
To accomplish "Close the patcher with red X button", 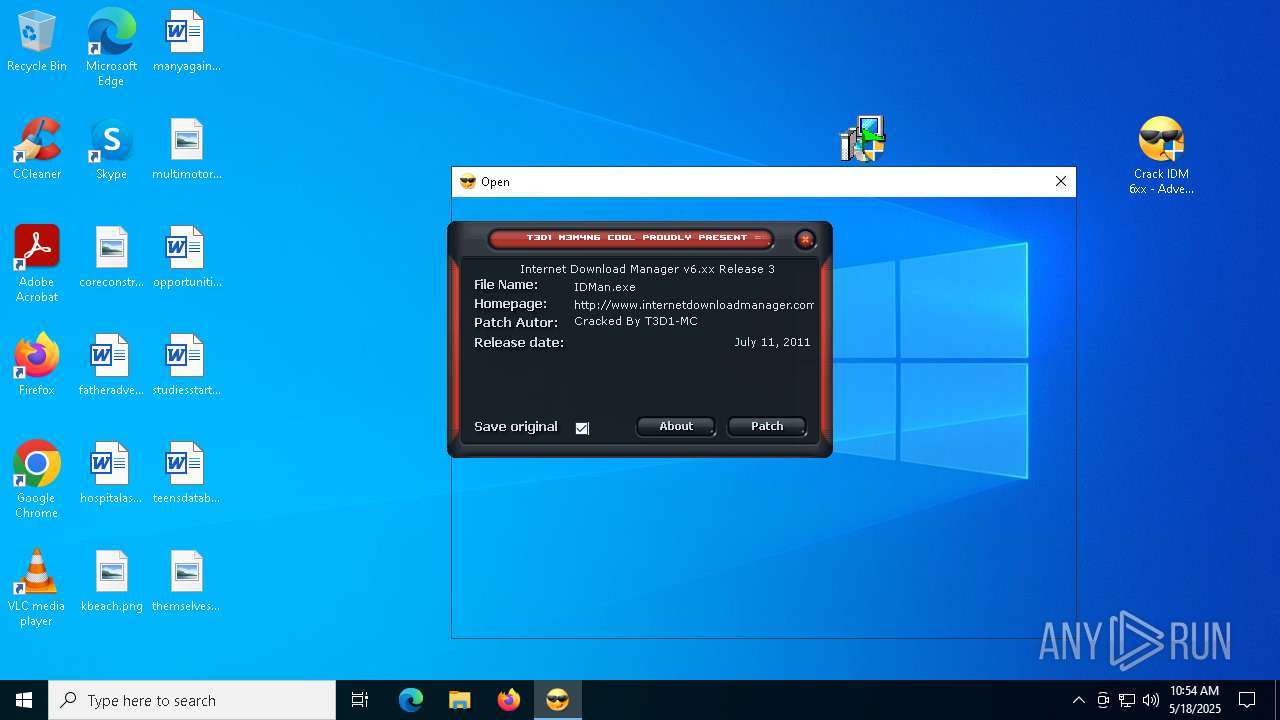I will click(x=805, y=239).
